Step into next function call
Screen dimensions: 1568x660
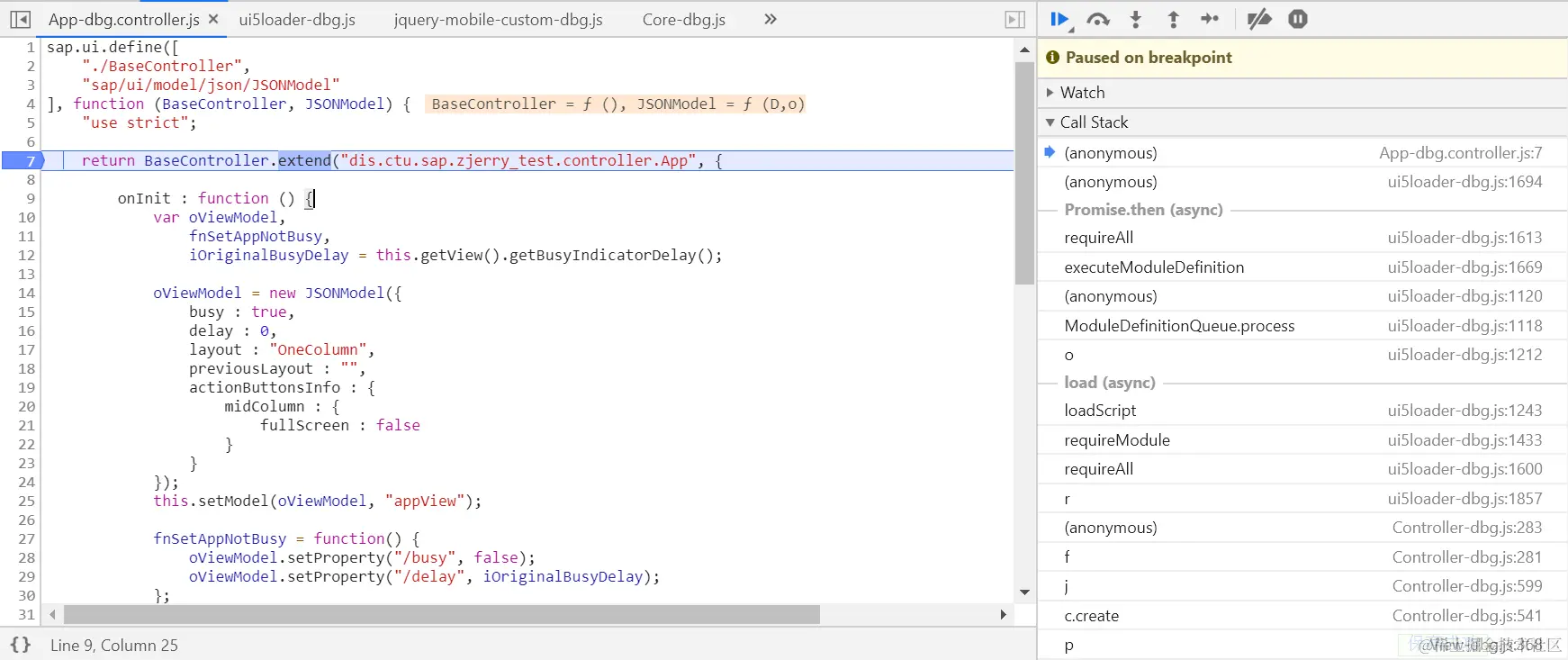point(1136,19)
